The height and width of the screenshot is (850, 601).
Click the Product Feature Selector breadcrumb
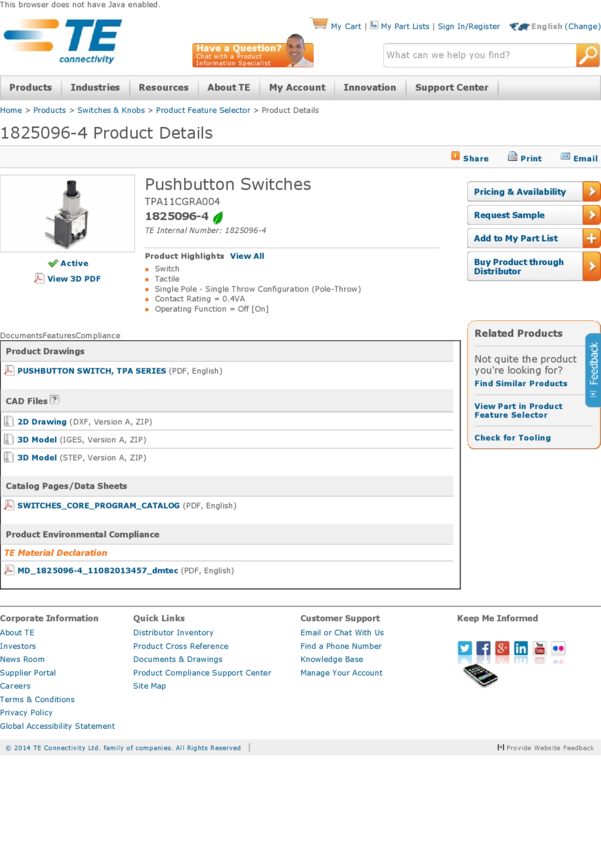coord(203,110)
